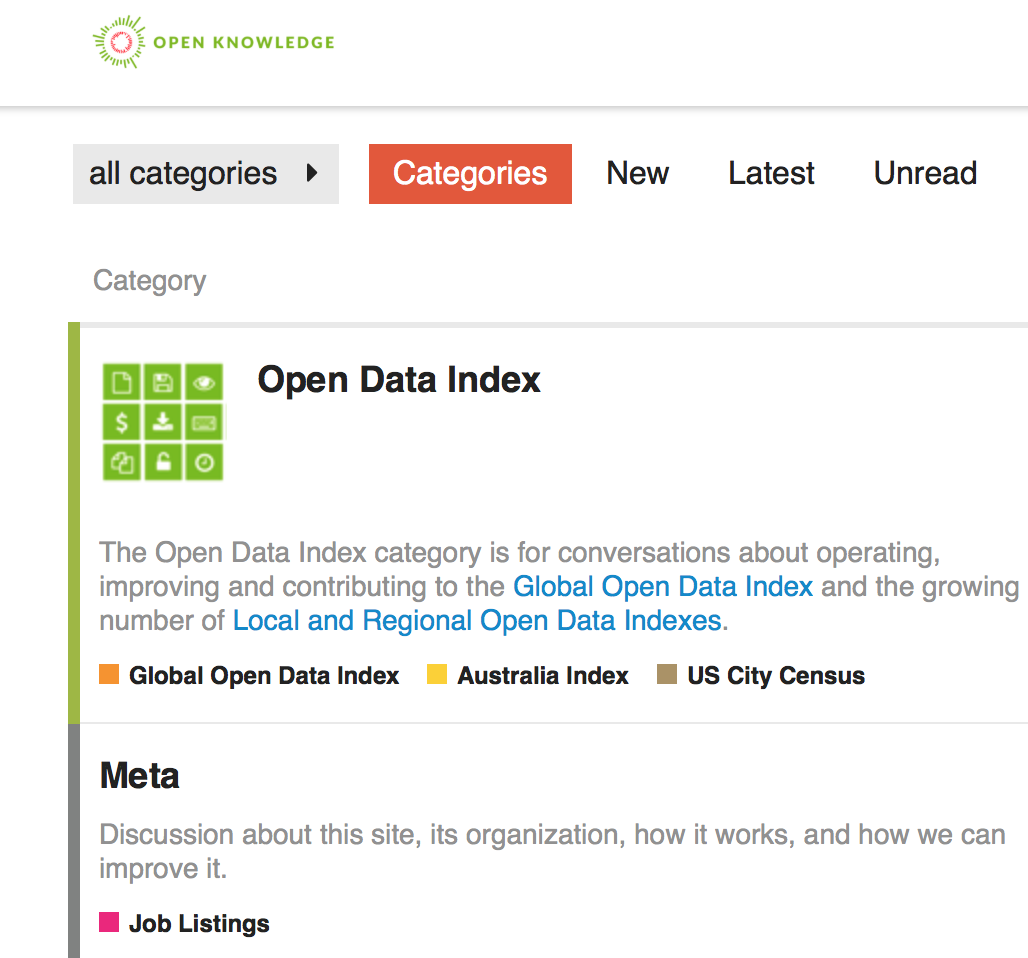Open the Open Data Index category heading
This screenshot has height=958, width=1028.
coord(399,380)
